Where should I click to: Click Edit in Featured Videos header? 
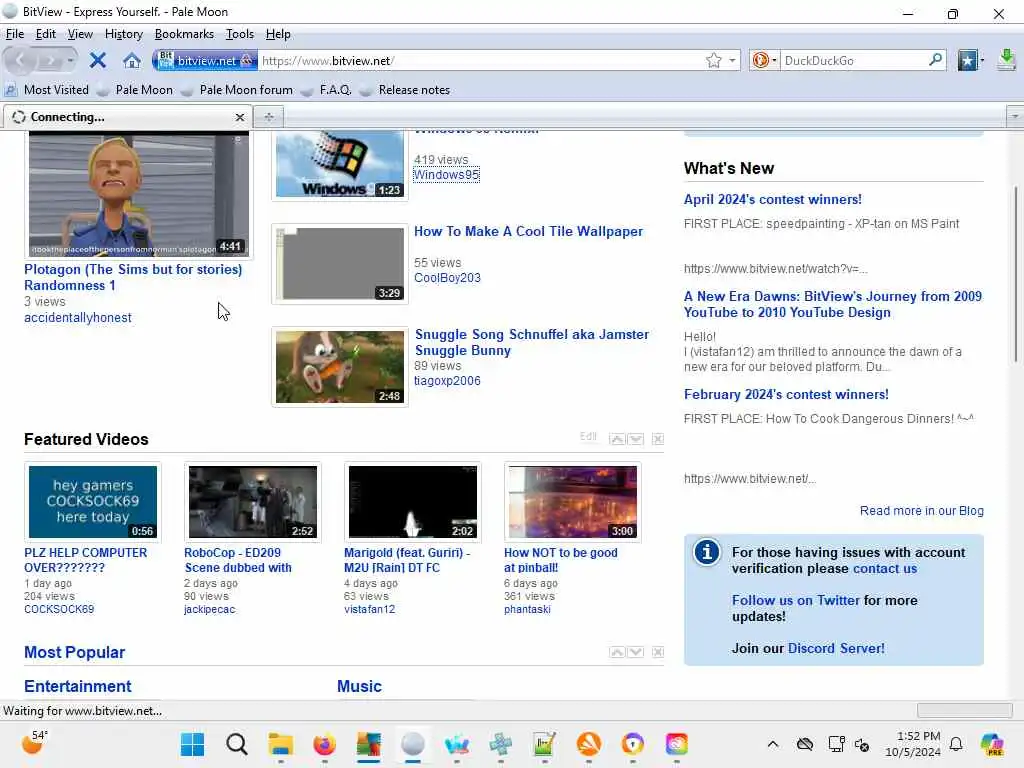[588, 436]
